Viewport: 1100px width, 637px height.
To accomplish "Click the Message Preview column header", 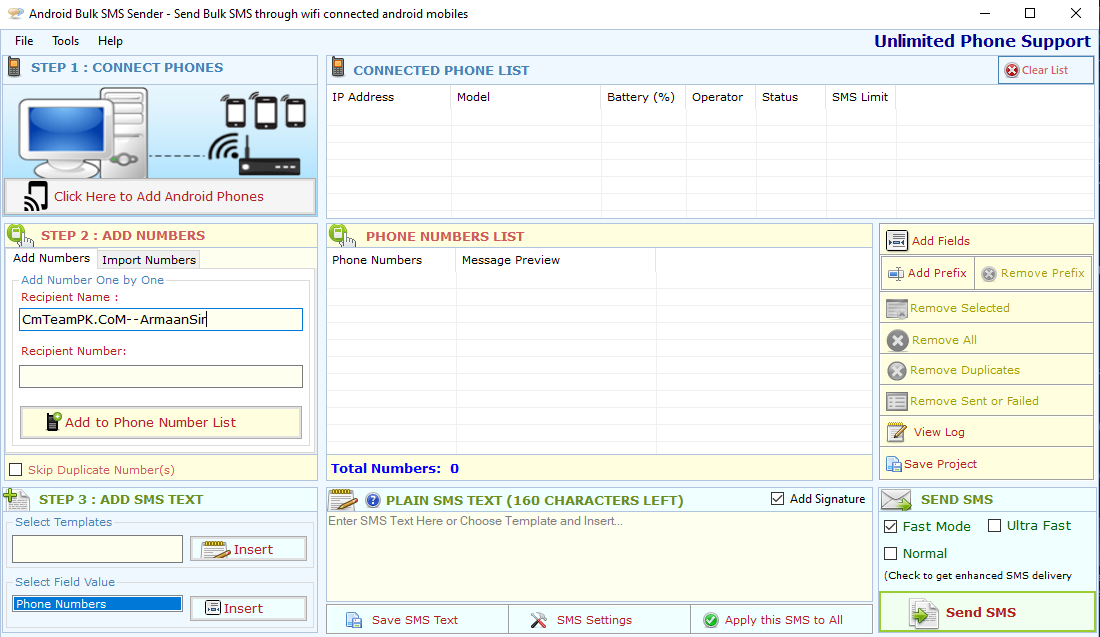I will [556, 260].
